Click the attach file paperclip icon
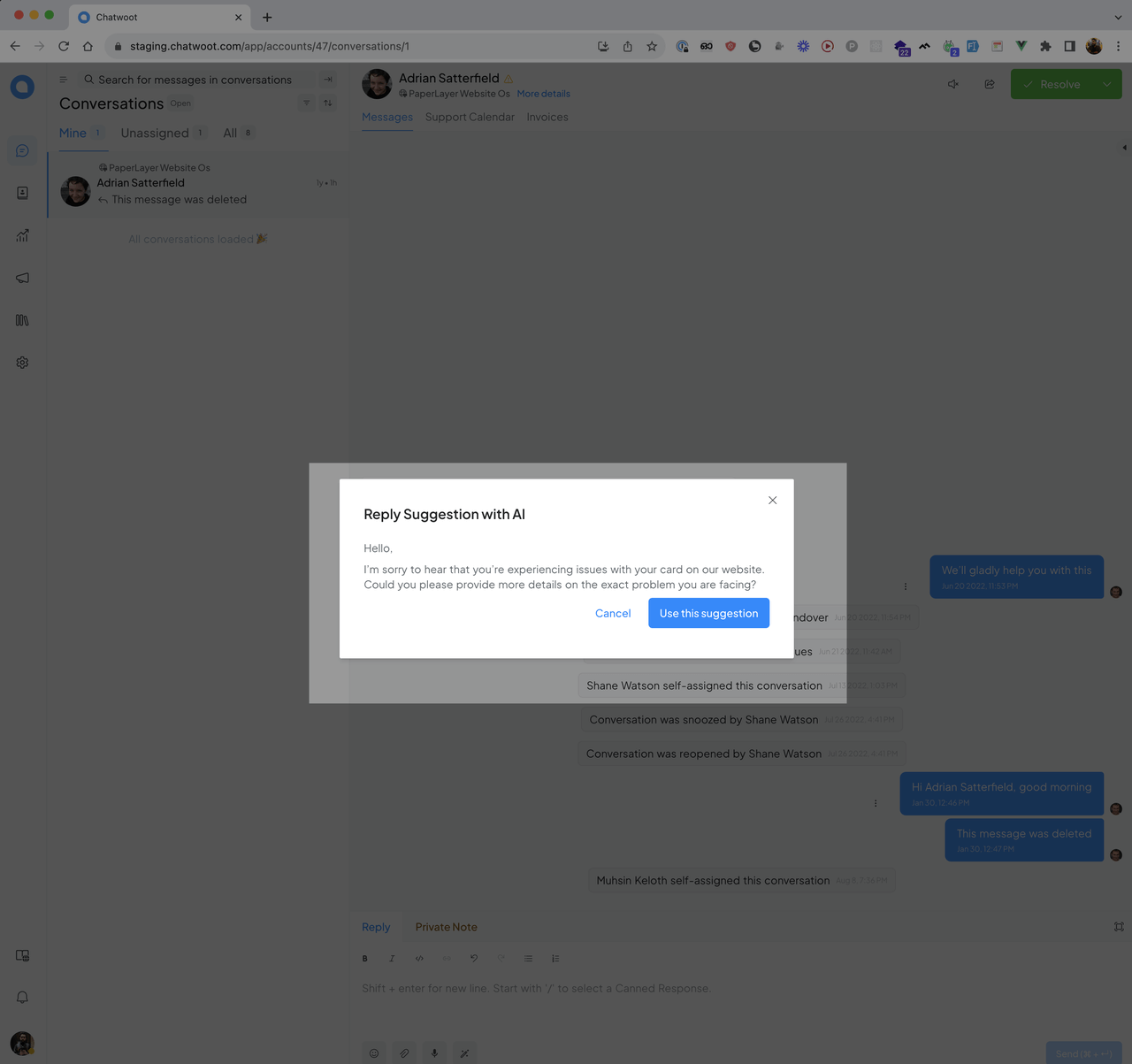The height and width of the screenshot is (1064, 1132). click(x=404, y=1053)
